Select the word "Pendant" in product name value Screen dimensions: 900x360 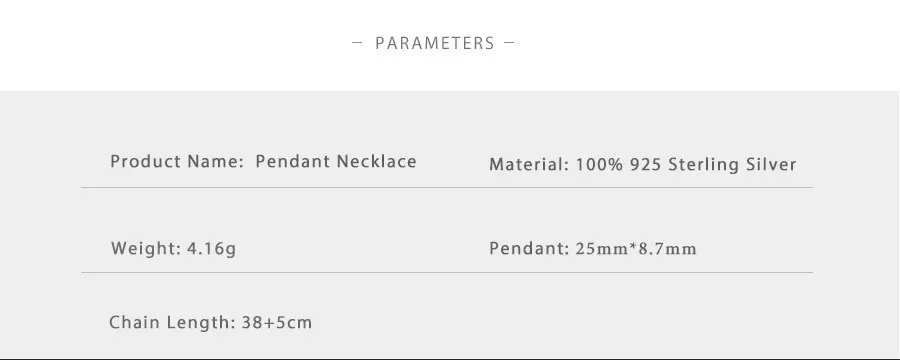pos(293,161)
